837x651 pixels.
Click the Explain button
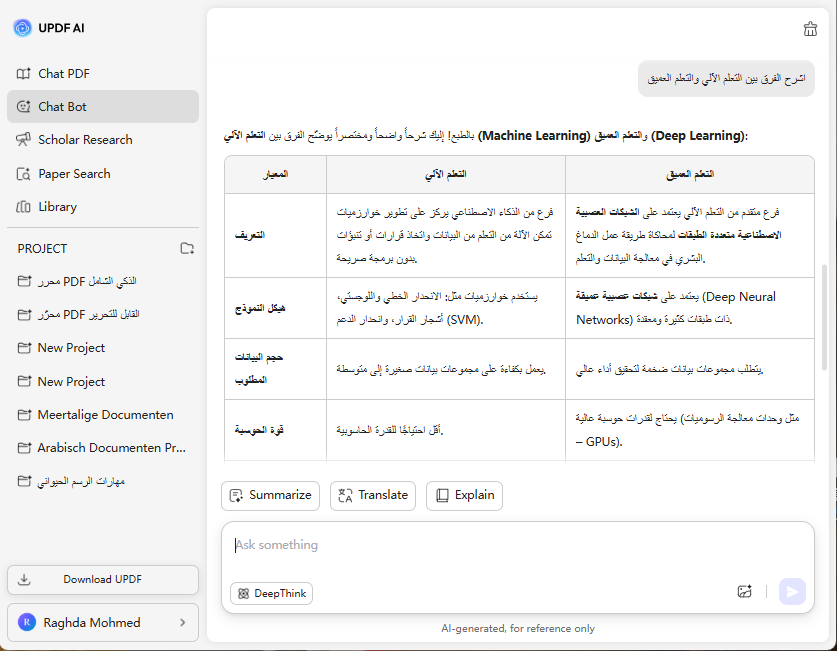(x=464, y=495)
